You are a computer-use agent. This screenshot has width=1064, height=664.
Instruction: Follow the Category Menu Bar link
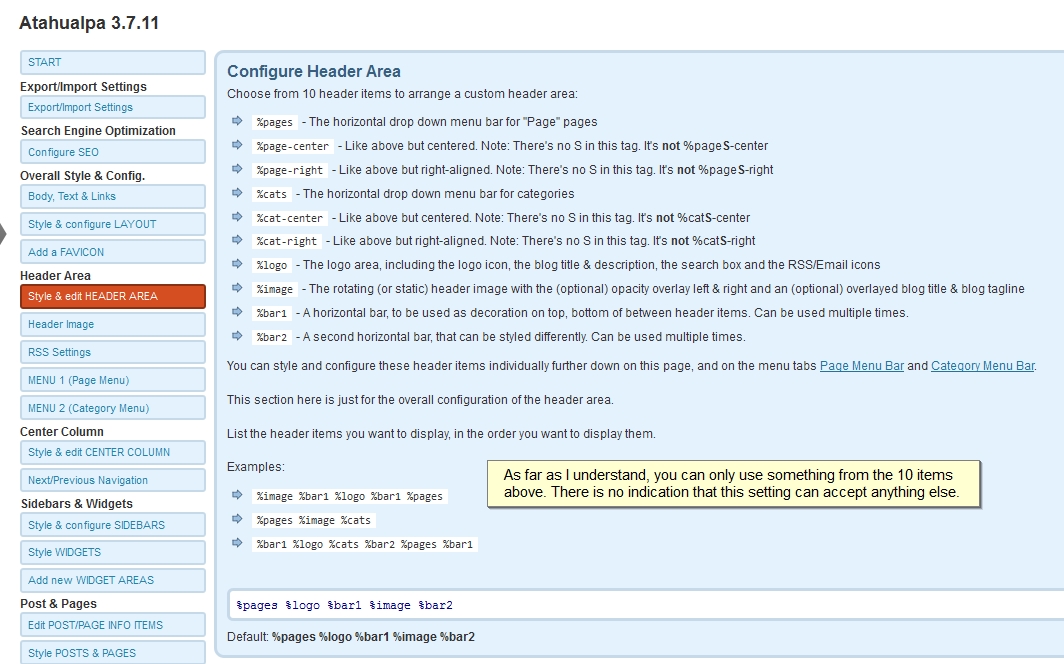983,366
